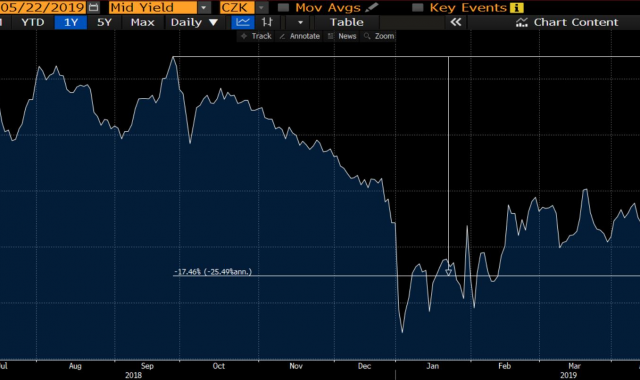The image size is (640, 380).
Task: Open the Mid Yield dropdown arrow
Action: (204, 7)
